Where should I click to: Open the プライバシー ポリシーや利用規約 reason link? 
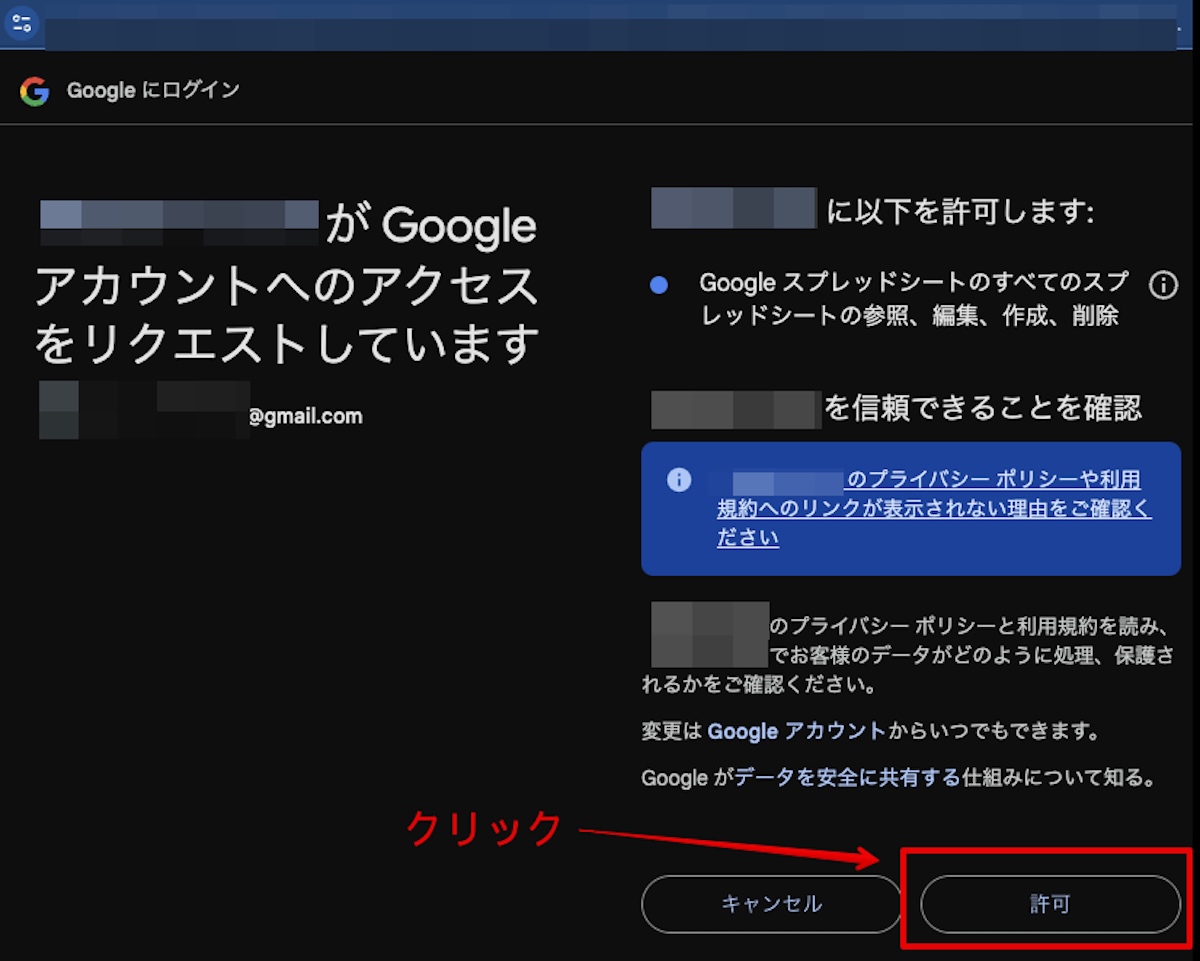point(934,508)
